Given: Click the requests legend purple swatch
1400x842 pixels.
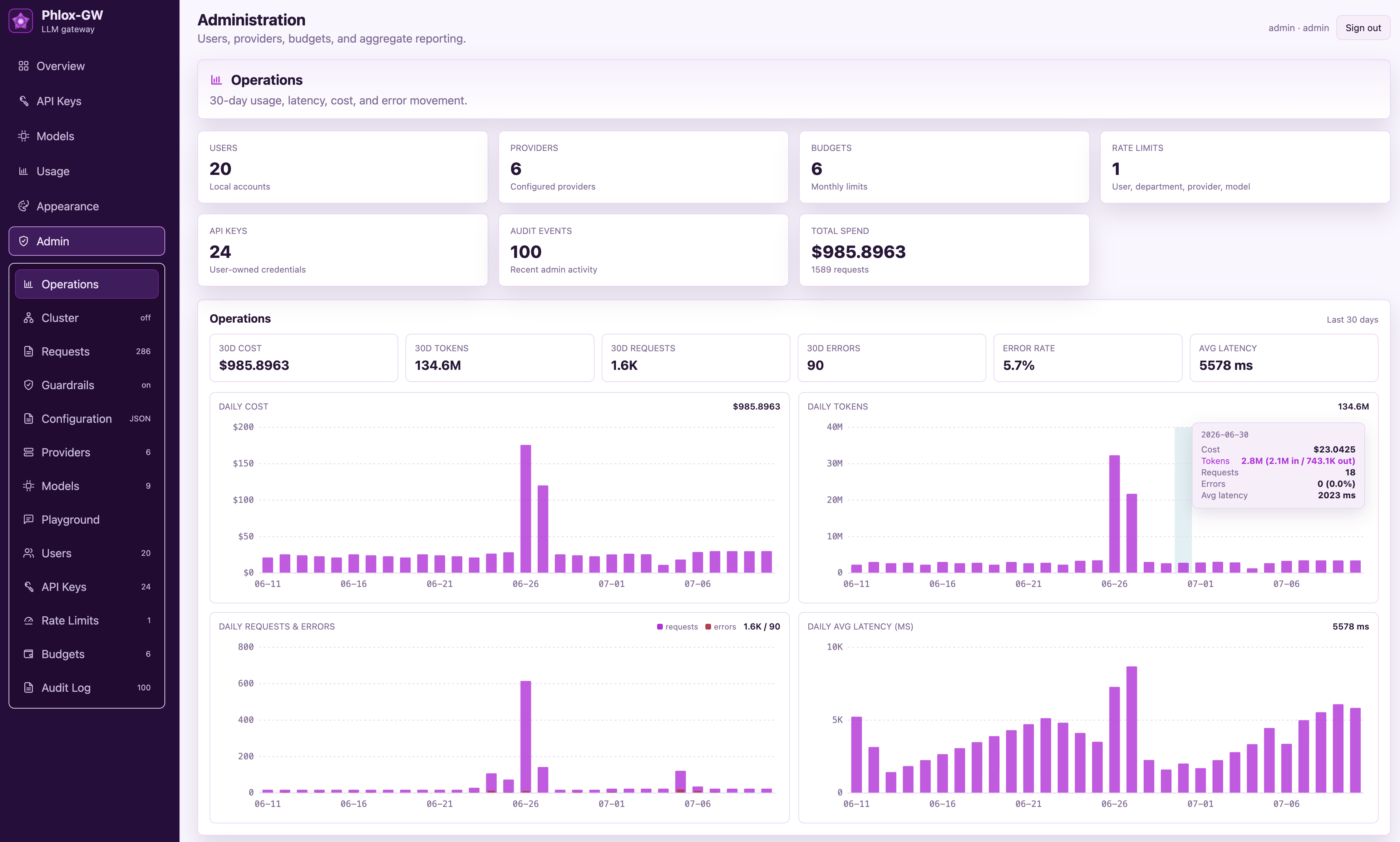Looking at the screenshot, I should tap(660, 627).
